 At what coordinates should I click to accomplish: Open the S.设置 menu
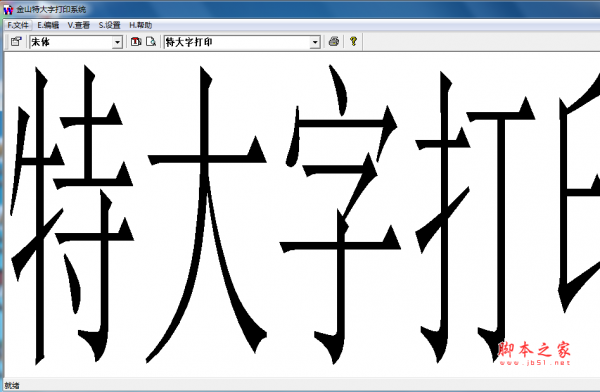click(109, 25)
